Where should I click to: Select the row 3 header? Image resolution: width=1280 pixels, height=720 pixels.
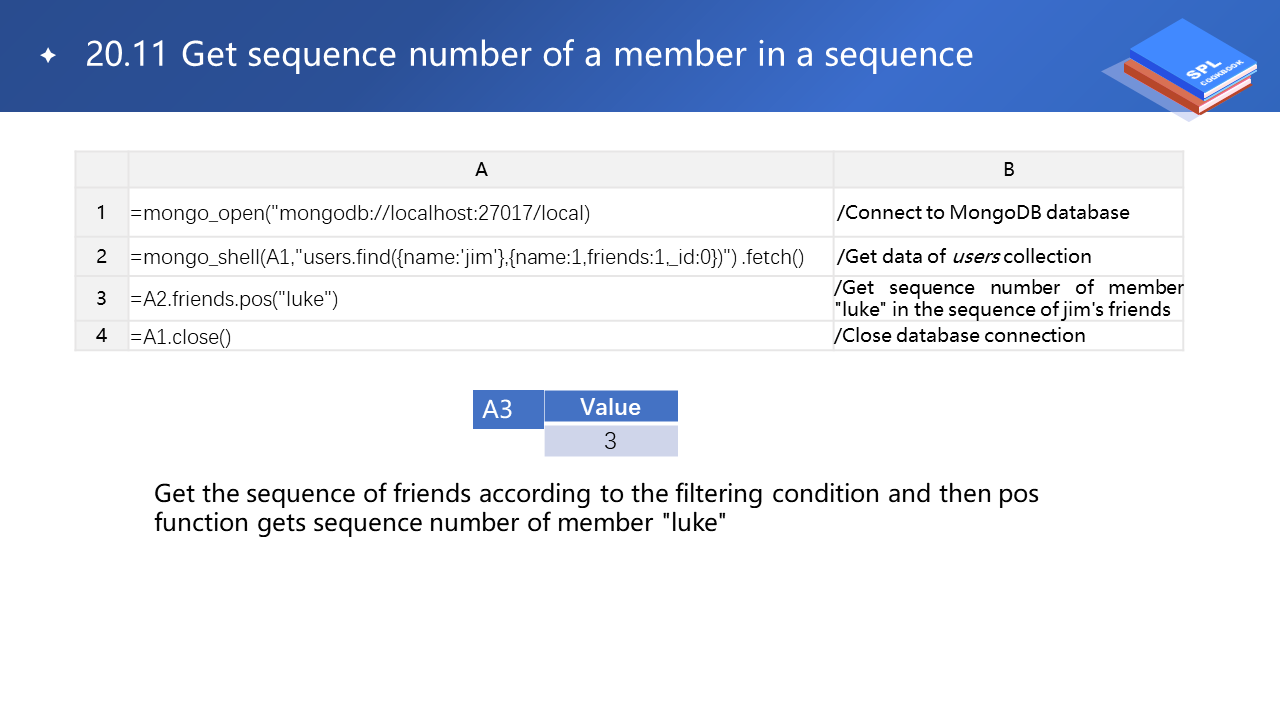101,299
